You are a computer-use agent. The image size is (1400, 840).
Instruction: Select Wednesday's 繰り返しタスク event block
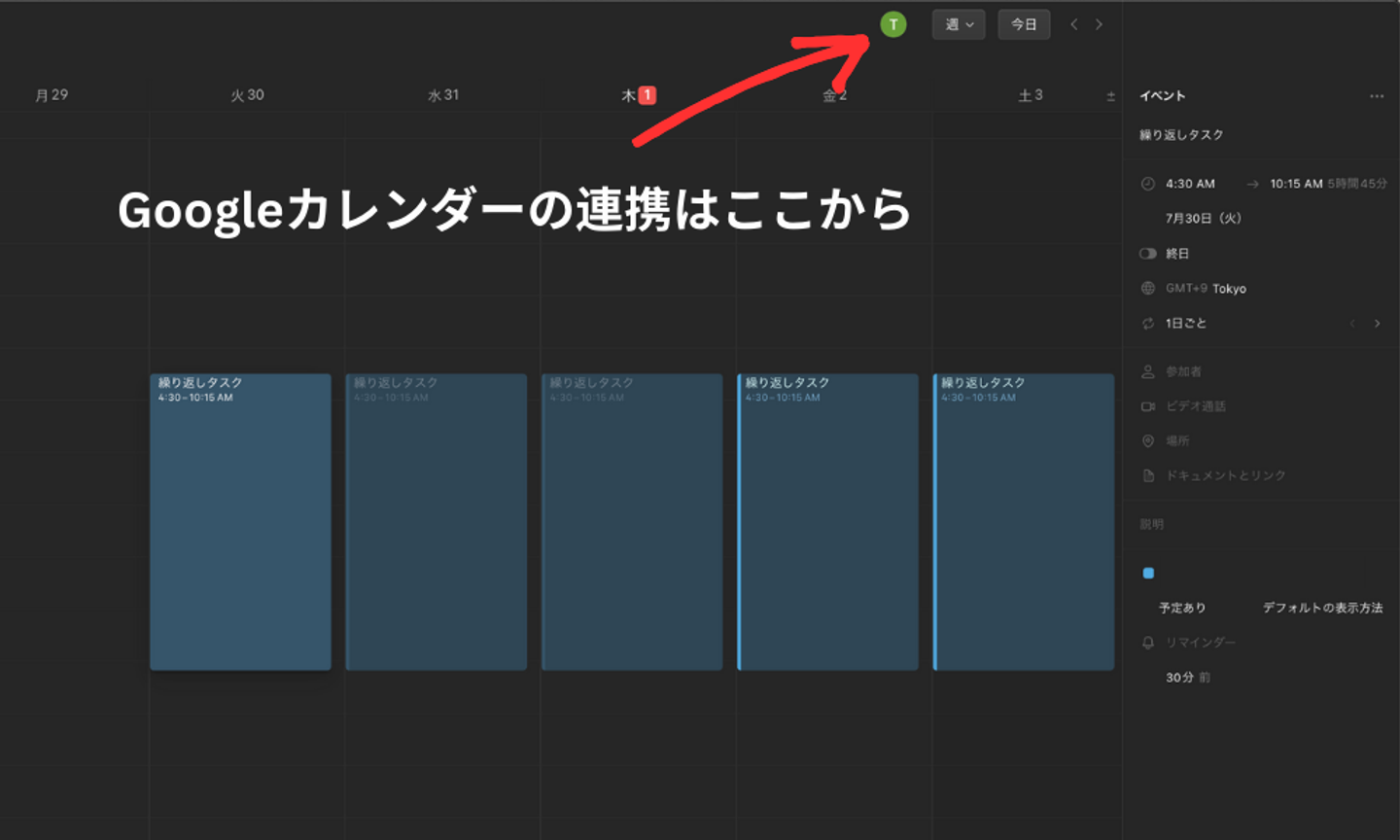coord(437,522)
